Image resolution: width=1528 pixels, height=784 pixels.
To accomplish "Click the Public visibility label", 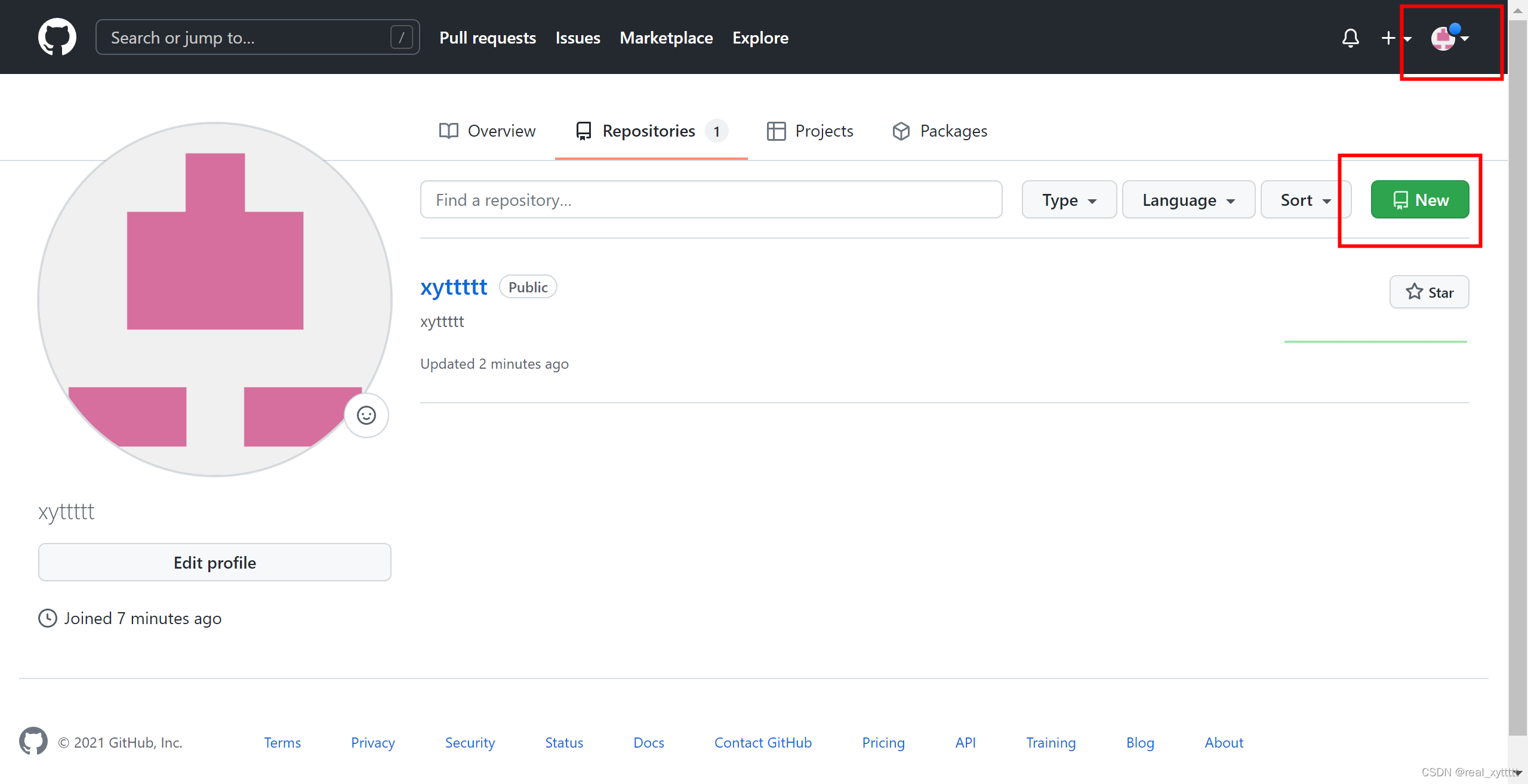I will 528,287.
